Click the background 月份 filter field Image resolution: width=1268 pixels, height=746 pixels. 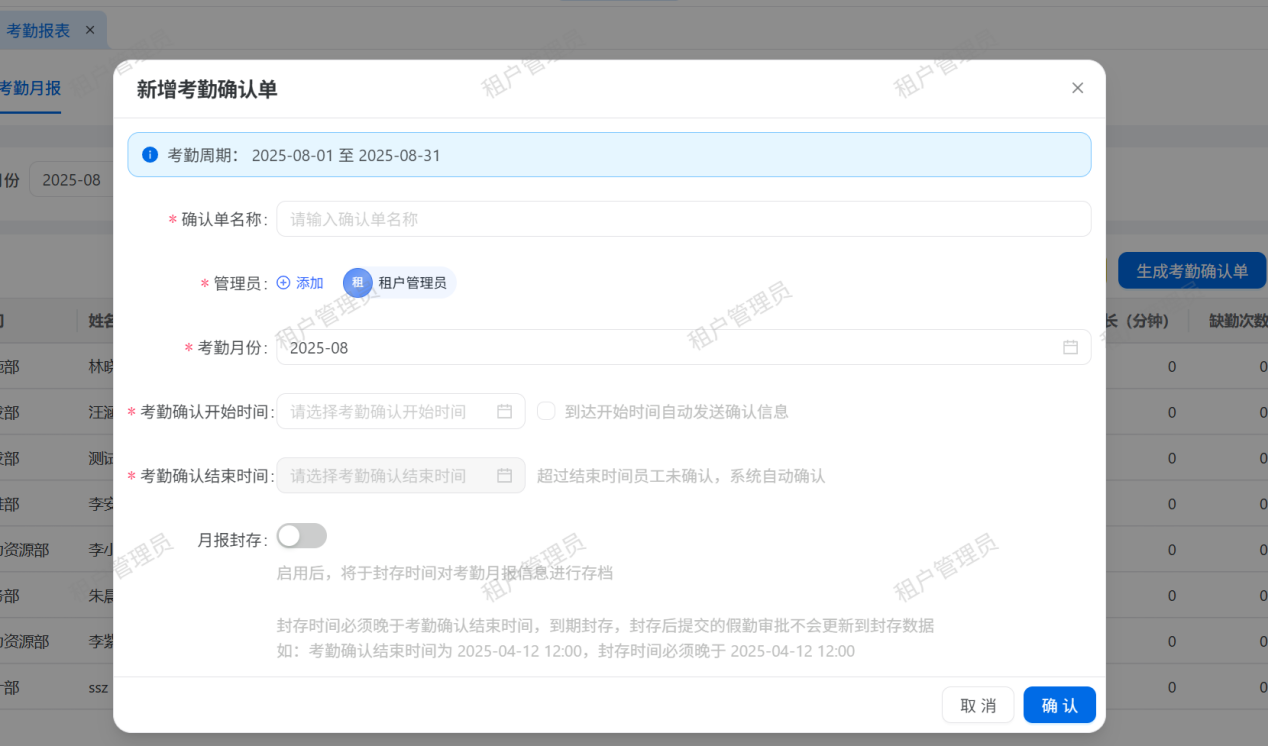70,180
